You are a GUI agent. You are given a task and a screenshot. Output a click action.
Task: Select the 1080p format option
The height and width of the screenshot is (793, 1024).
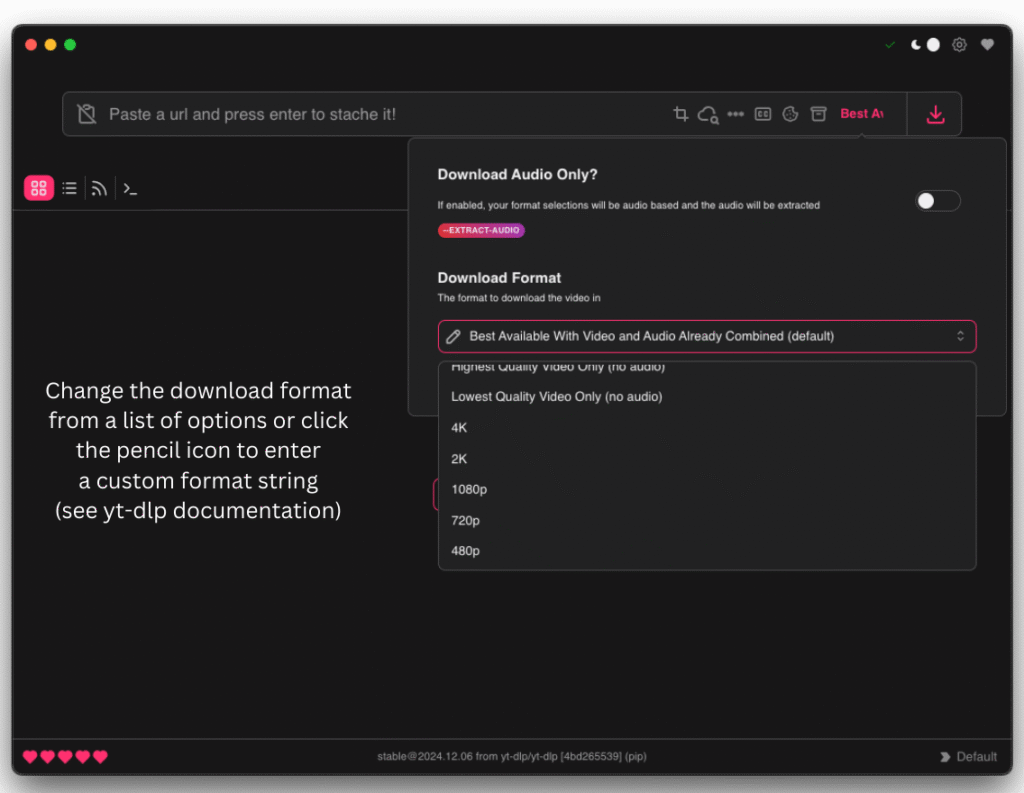pyautogui.click(x=469, y=489)
